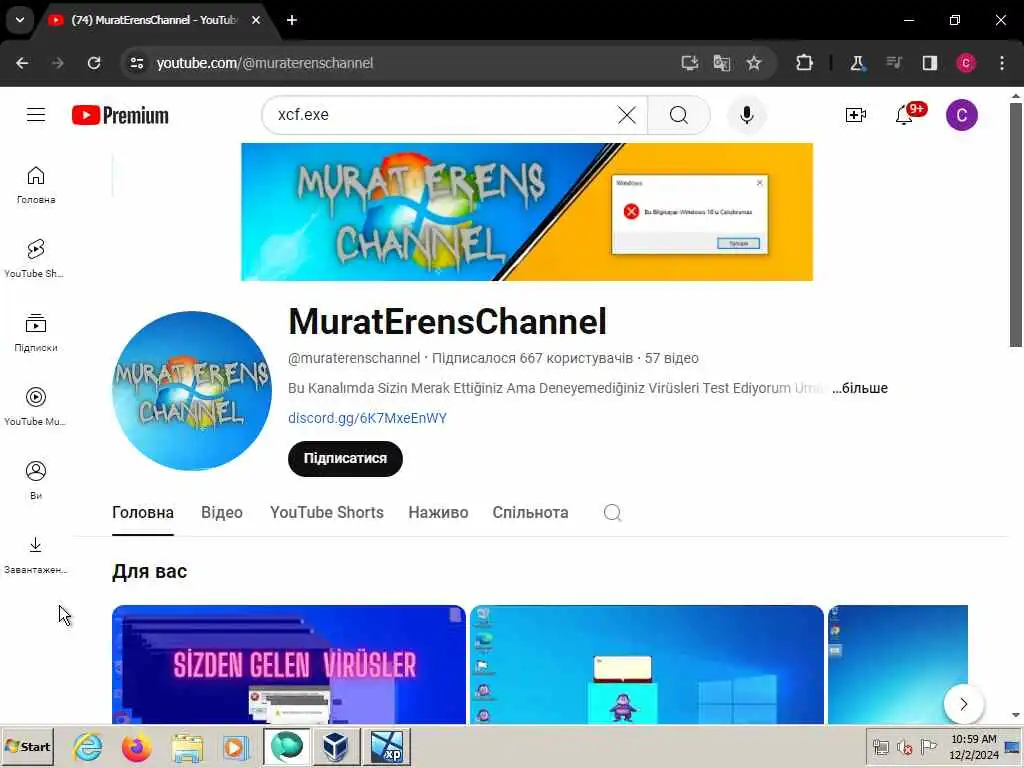The width and height of the screenshot is (1024, 768).
Task: Open Підписки in the sidebar
Action: (36, 333)
